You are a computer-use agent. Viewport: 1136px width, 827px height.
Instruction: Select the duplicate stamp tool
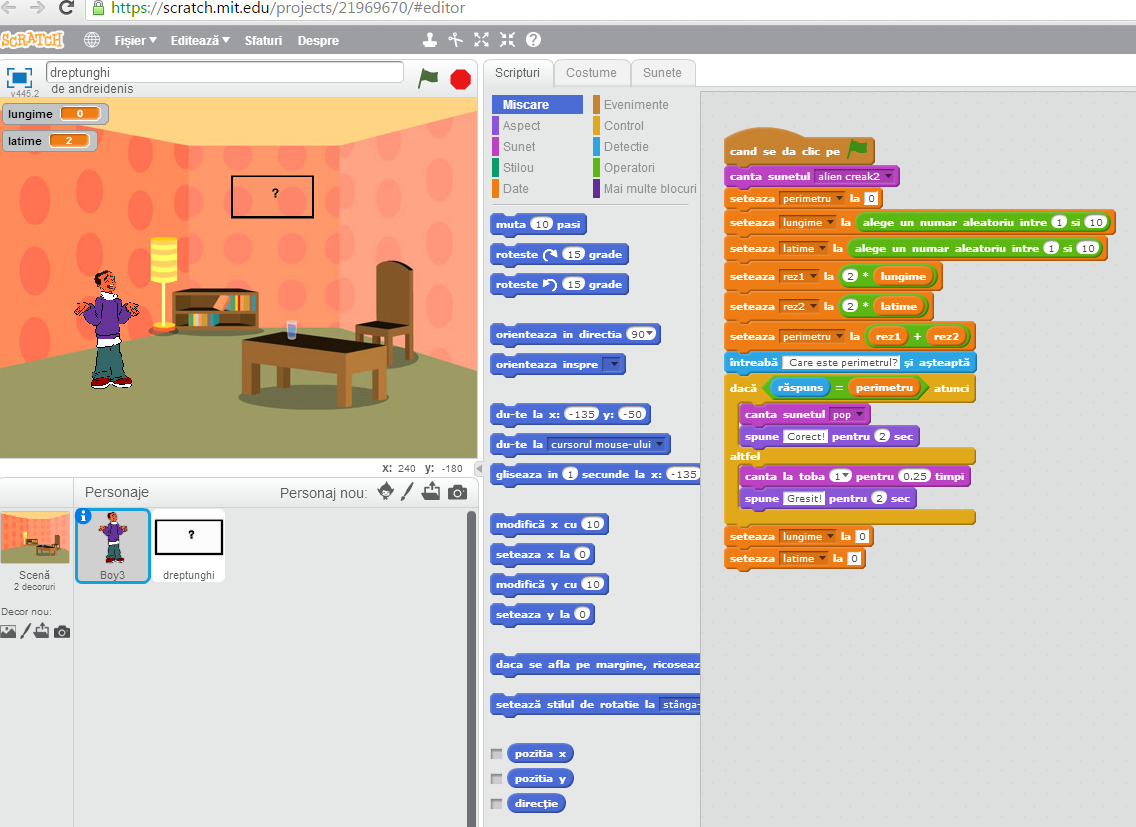coord(429,40)
